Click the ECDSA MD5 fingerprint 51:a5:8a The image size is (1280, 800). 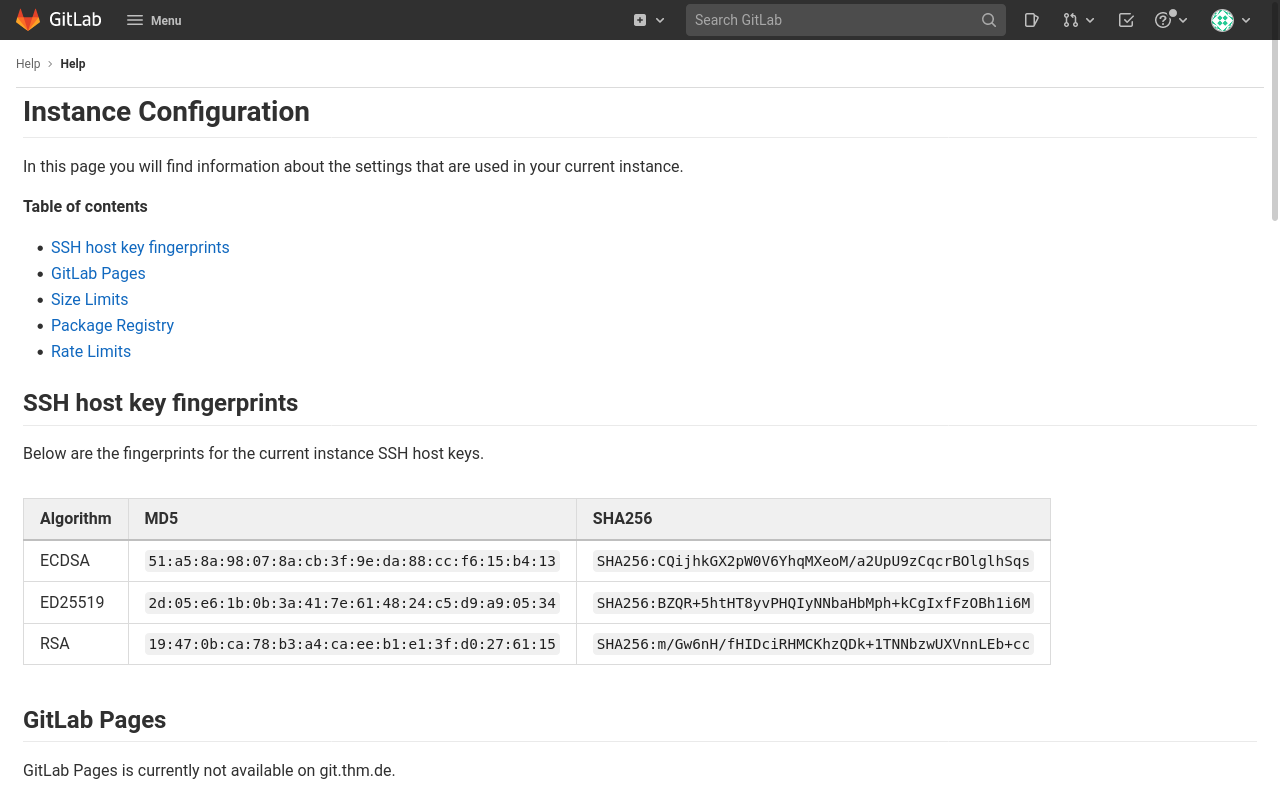click(352, 561)
